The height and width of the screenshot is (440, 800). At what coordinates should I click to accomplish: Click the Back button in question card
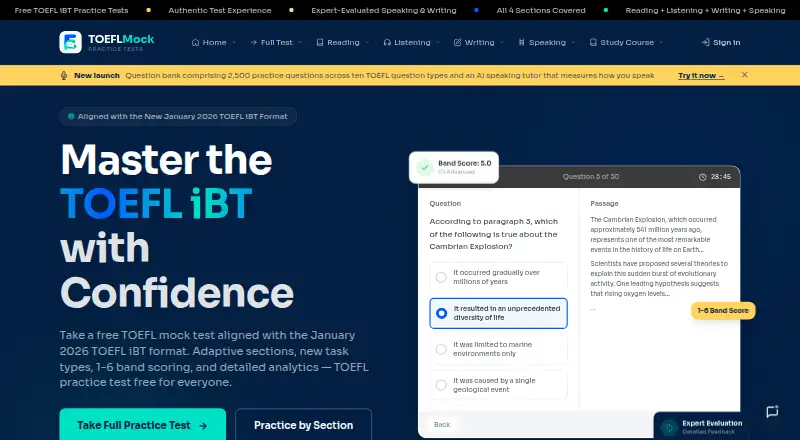(x=442, y=425)
